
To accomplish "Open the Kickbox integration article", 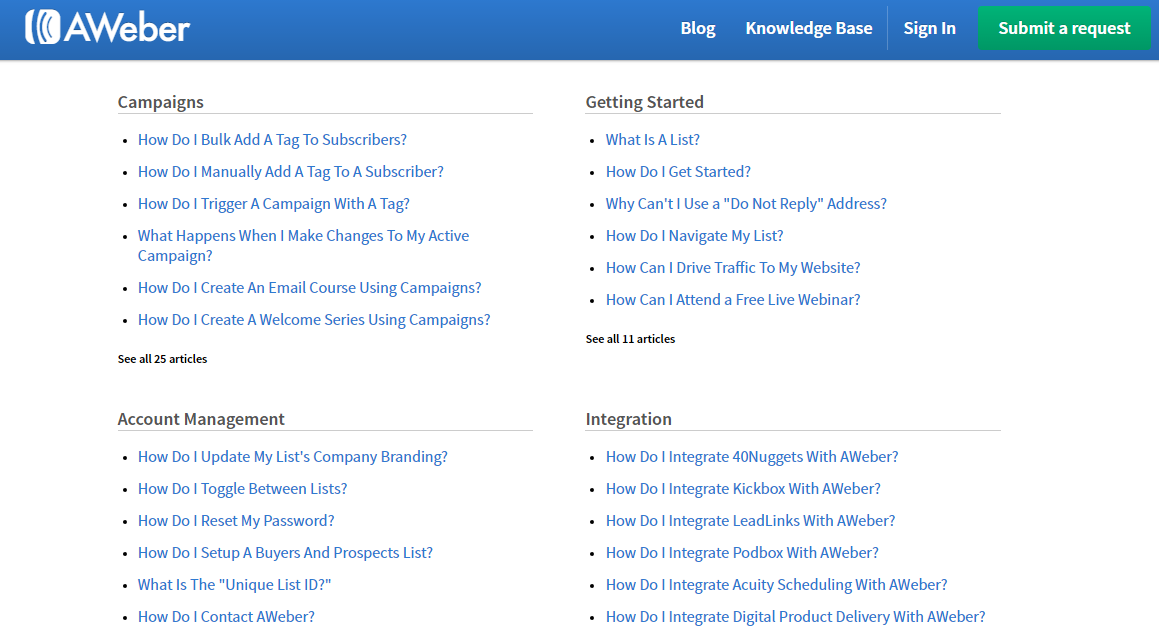I will (743, 489).
